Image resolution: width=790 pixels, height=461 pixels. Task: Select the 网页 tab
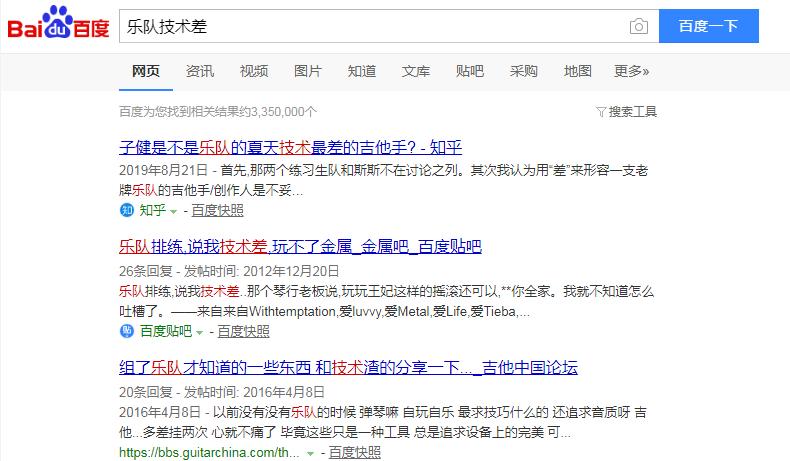tap(146, 71)
